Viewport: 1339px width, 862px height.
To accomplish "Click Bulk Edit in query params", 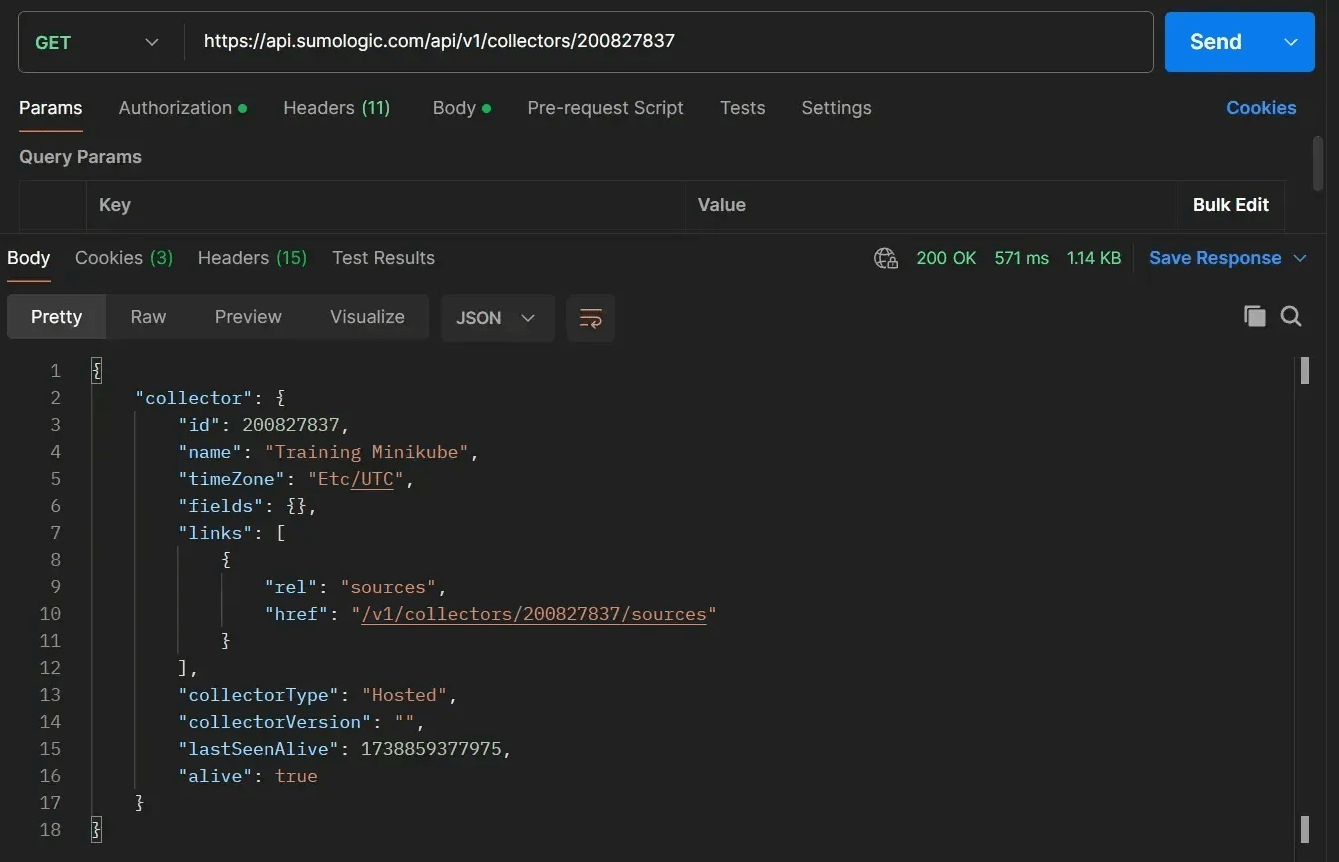I will tap(1230, 205).
